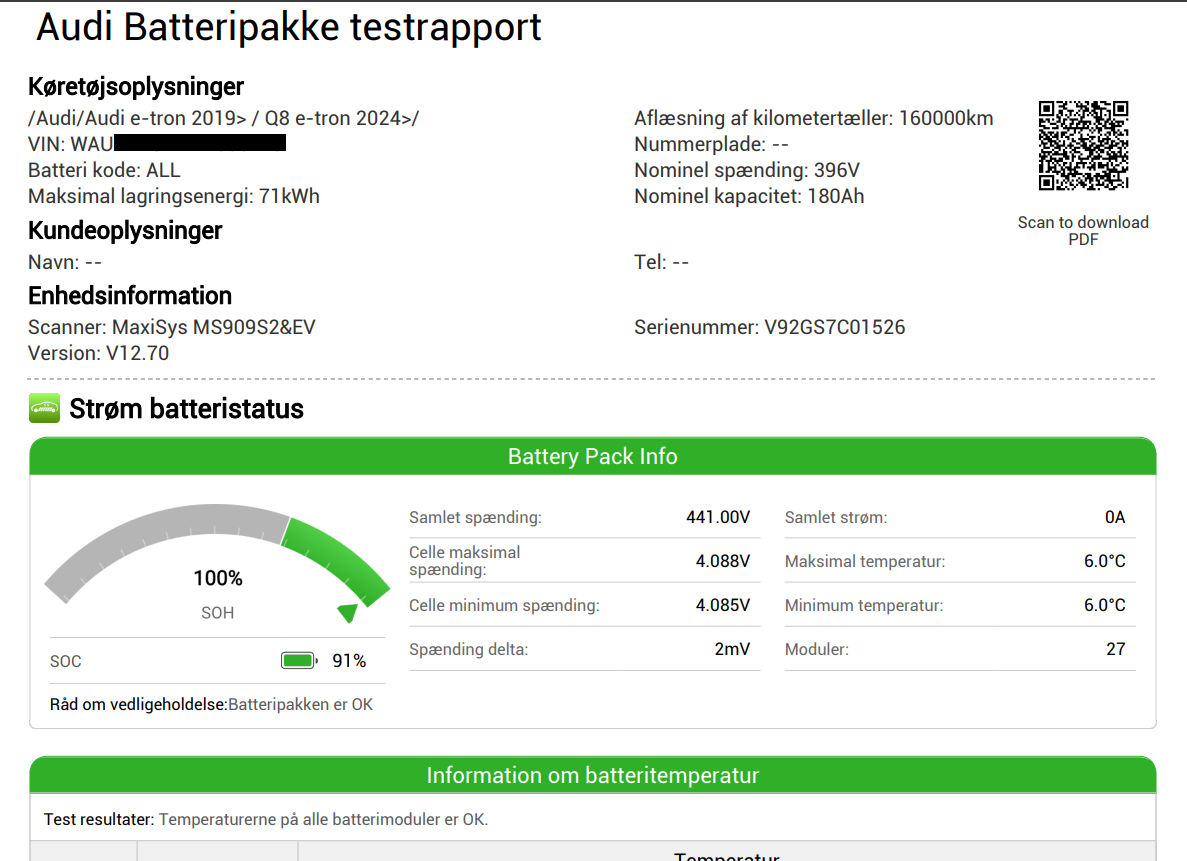Select the Information om batteritemperatur header
Screen dimensions: 1187x861
click(592, 775)
